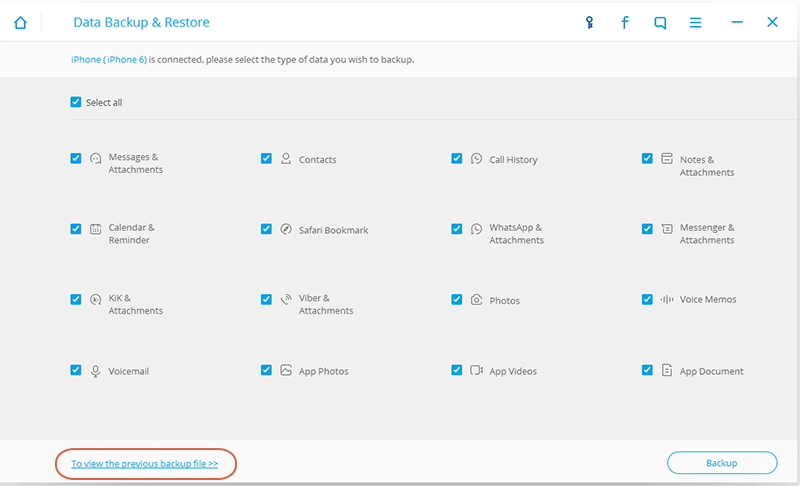Click the 'Data Backup & Restore' title
Viewport: 800px width, 486px height.
coord(141,22)
